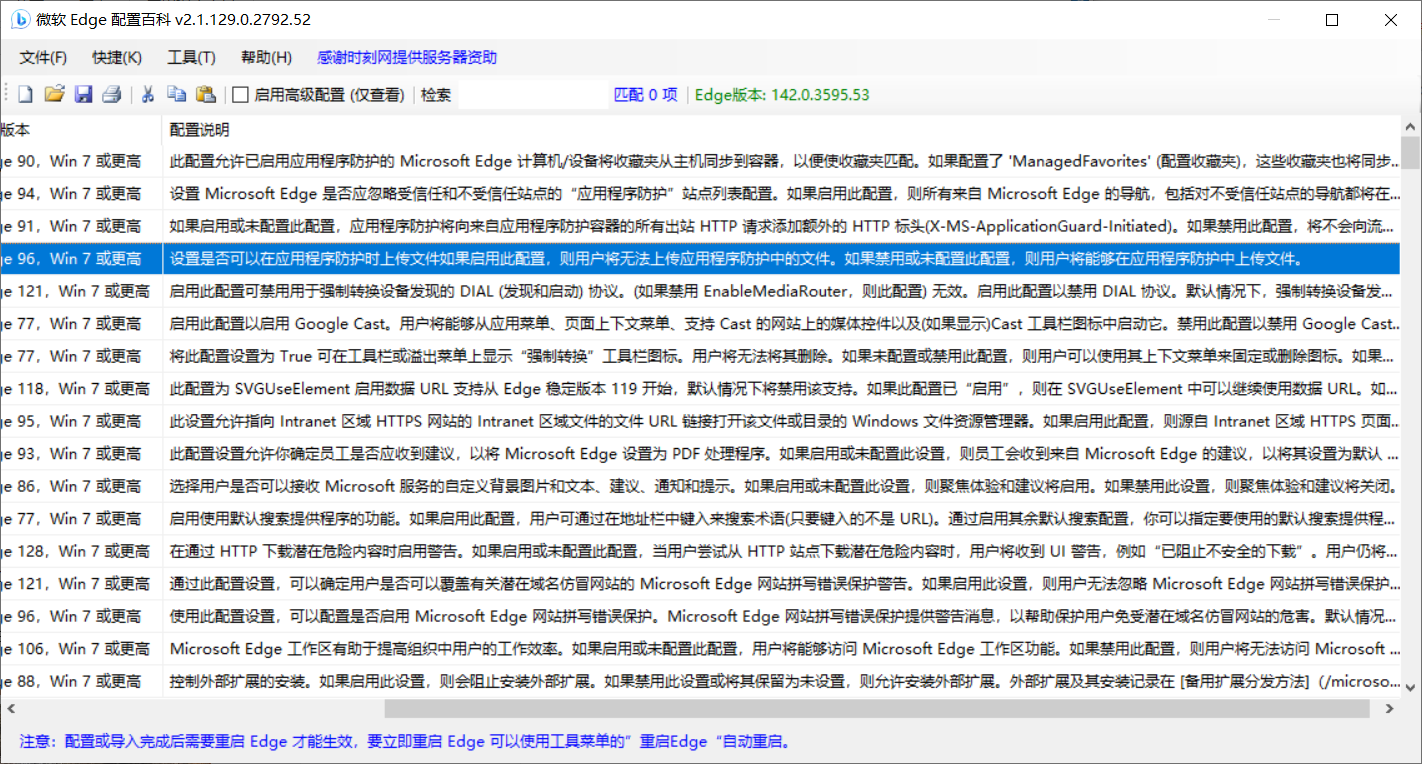The width and height of the screenshot is (1422, 764).
Task: Open an existing configuration file
Action: point(54,93)
